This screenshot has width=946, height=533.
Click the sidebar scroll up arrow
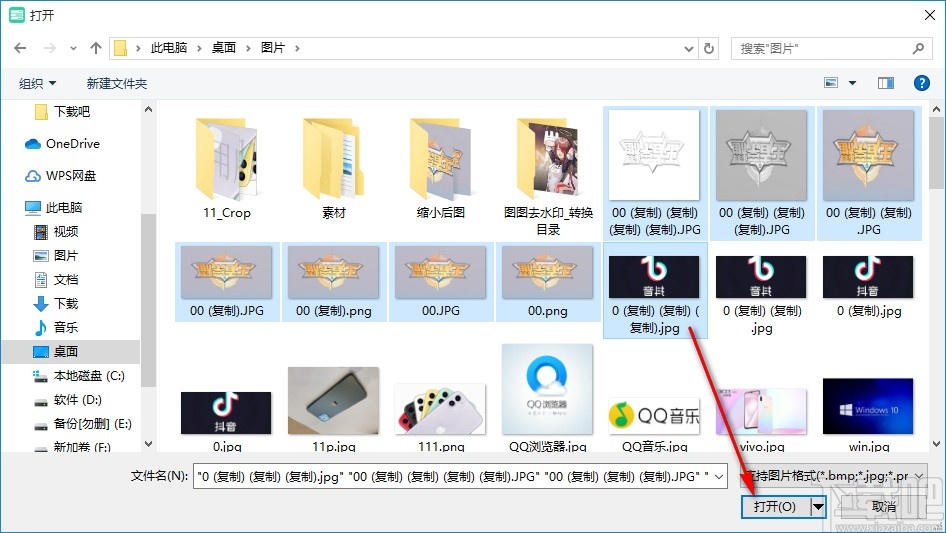point(148,109)
